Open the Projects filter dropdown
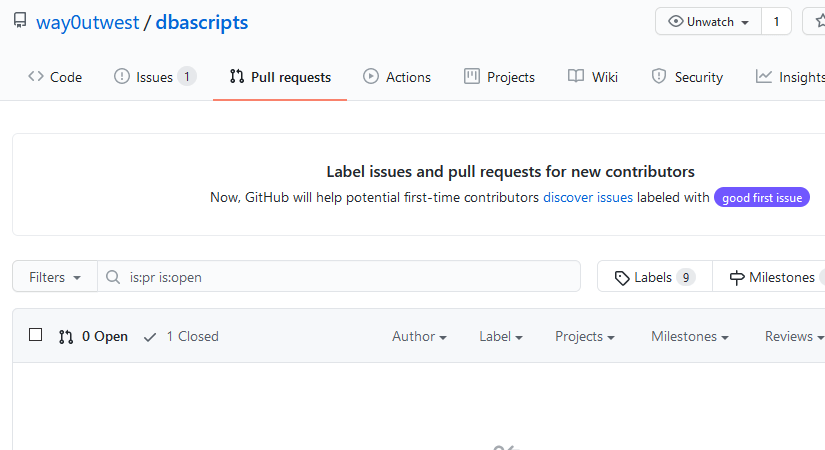Image resolution: width=825 pixels, height=450 pixels. (x=585, y=337)
